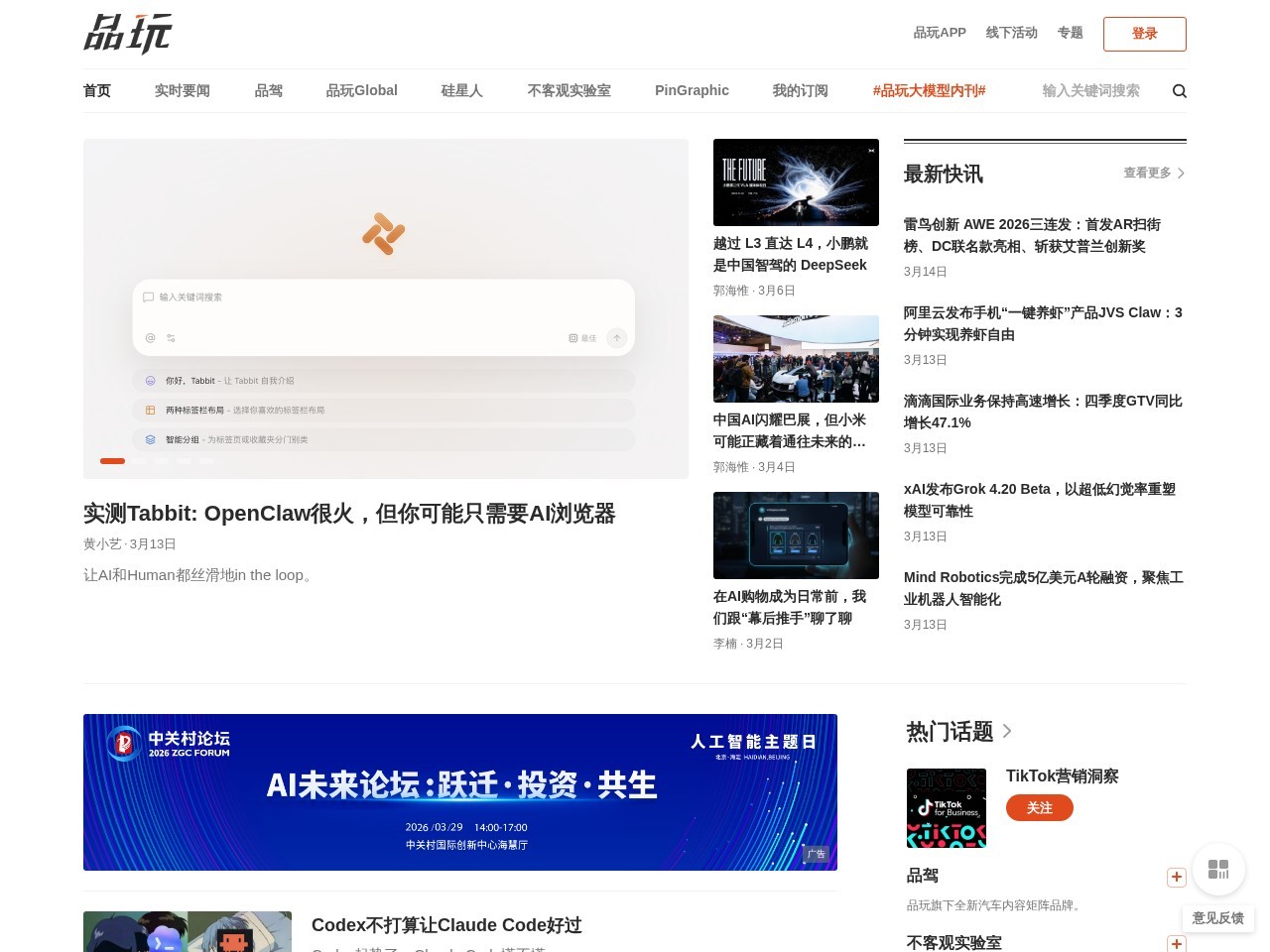This screenshot has width=1270, height=952.
Task: Click the highlighted first carousel dot
Action: click(112, 461)
